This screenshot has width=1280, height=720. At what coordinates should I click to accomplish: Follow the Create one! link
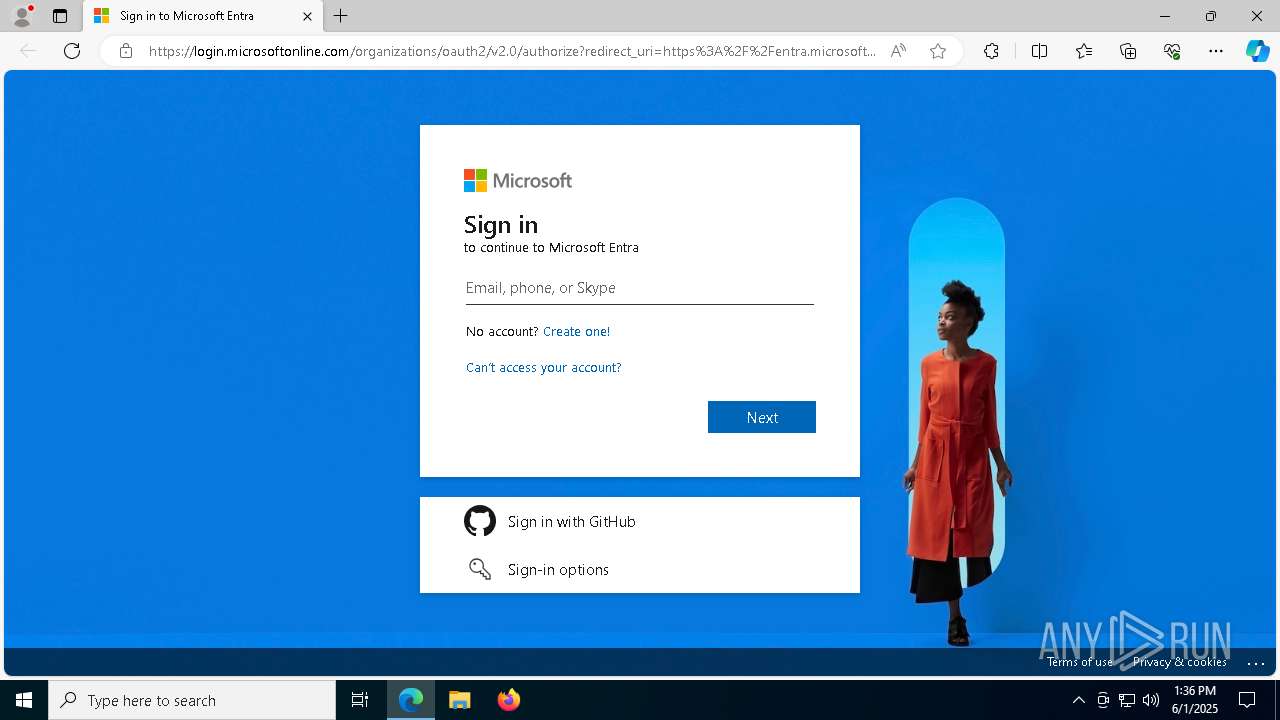point(576,331)
